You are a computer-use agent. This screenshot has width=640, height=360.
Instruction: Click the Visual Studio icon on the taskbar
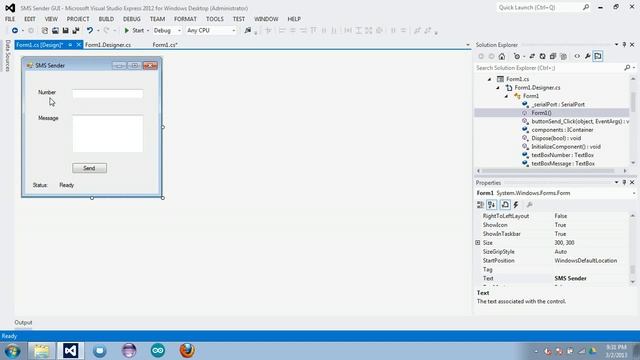click(x=70, y=351)
